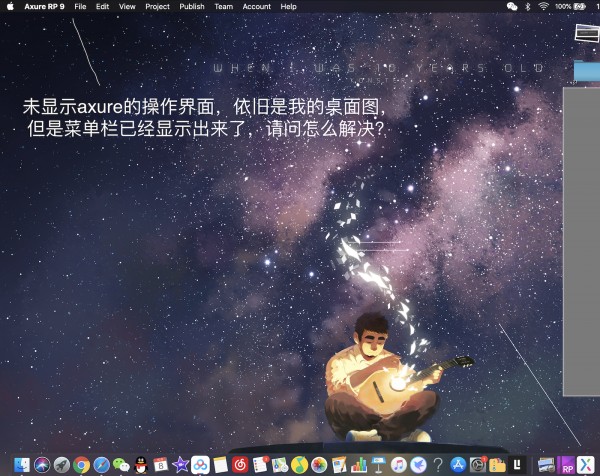Open WeChat from the Dock
Image resolution: width=600 pixels, height=476 pixels.
tap(121, 465)
